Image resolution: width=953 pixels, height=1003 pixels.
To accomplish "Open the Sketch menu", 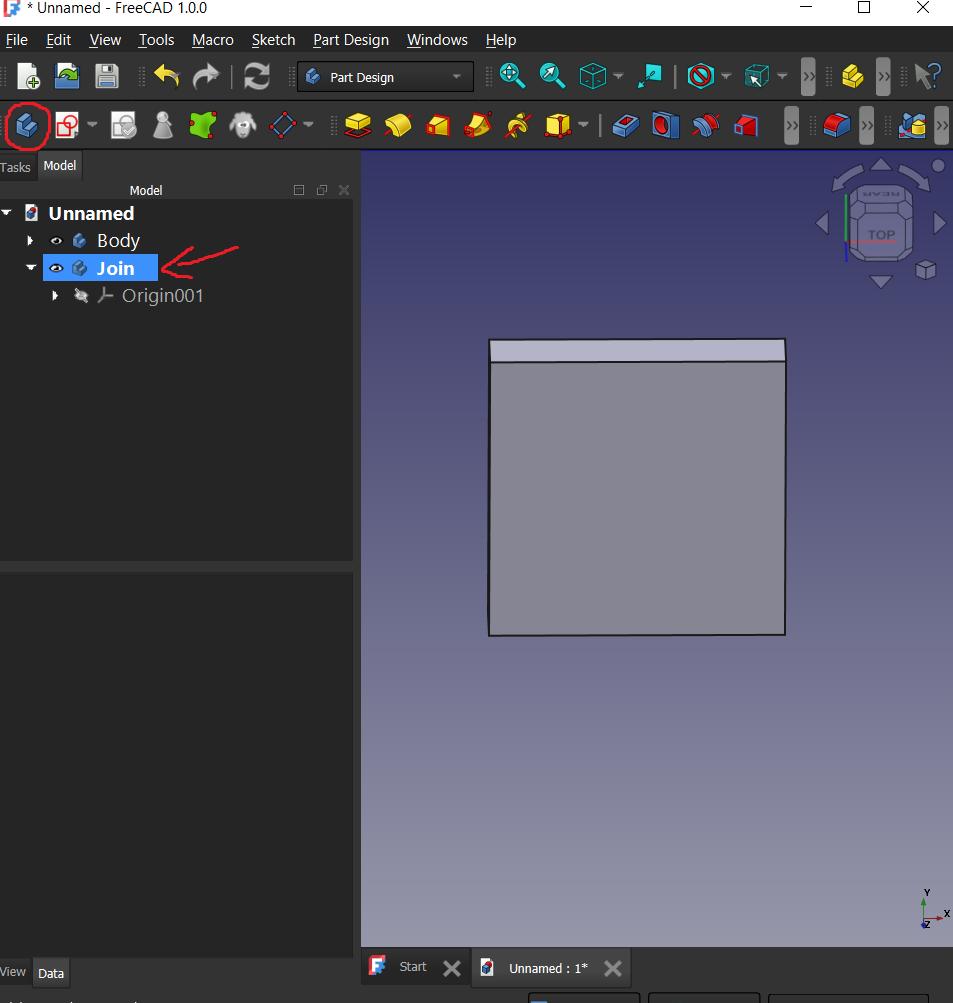I will pyautogui.click(x=273, y=40).
